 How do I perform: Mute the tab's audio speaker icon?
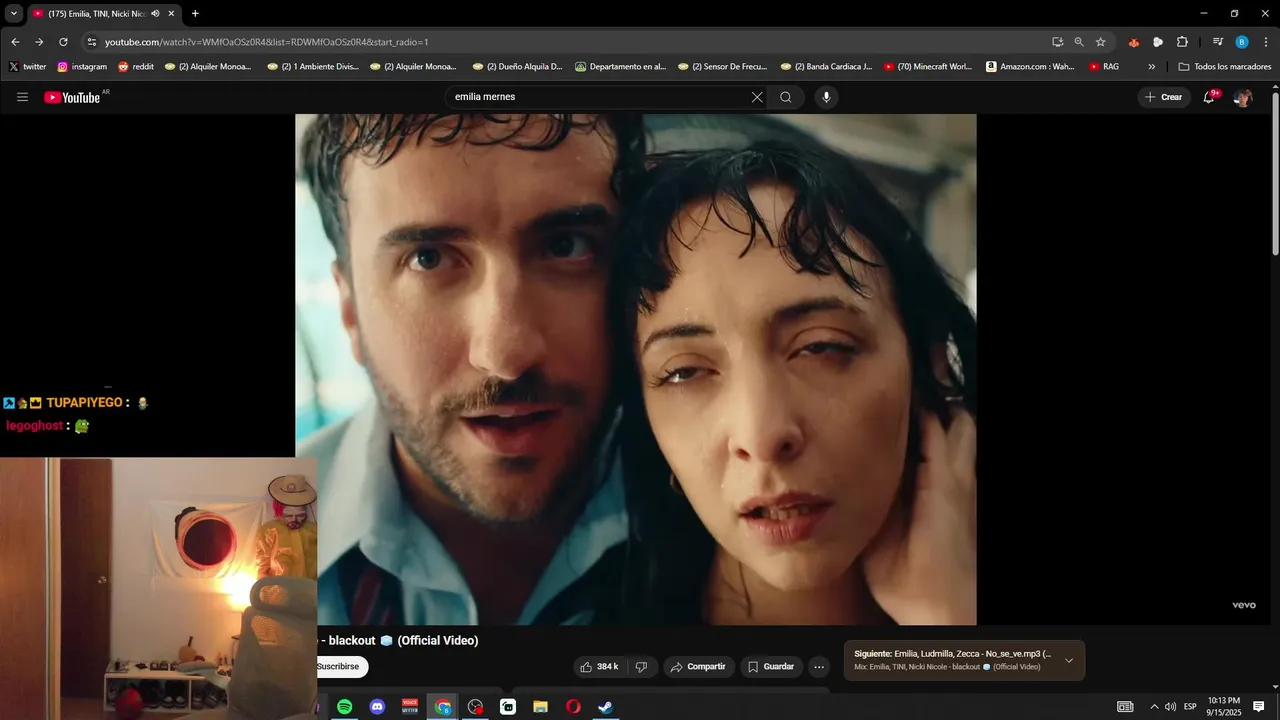(155, 14)
